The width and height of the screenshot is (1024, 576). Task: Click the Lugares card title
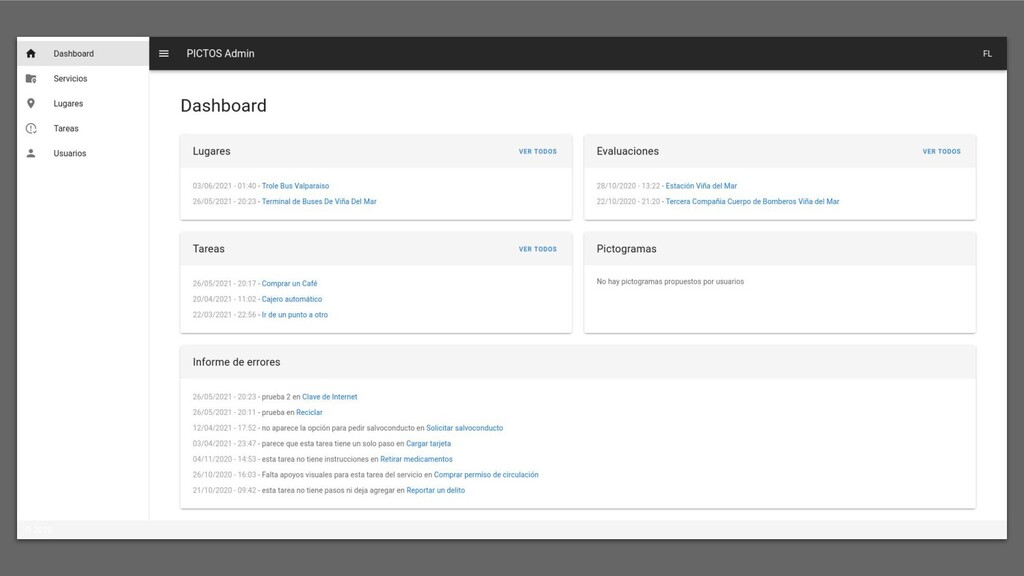pos(211,152)
